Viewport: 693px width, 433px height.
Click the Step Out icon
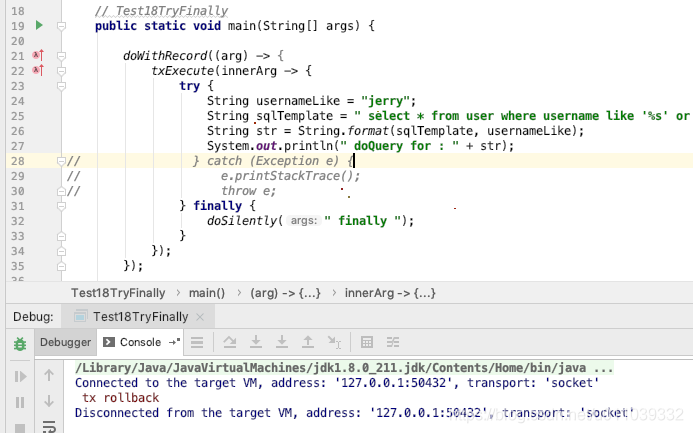tap(308, 342)
